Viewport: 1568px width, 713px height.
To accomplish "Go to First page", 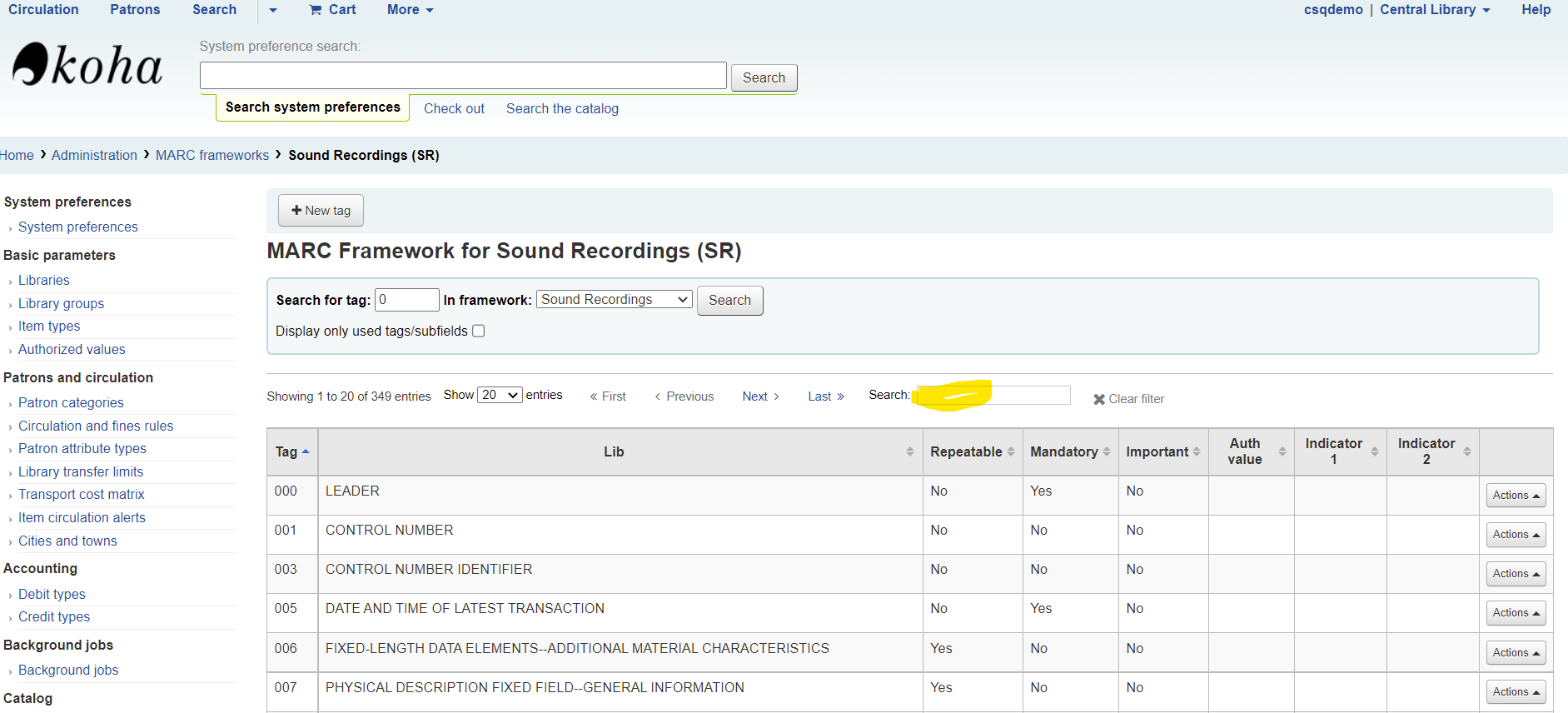I will [x=608, y=396].
